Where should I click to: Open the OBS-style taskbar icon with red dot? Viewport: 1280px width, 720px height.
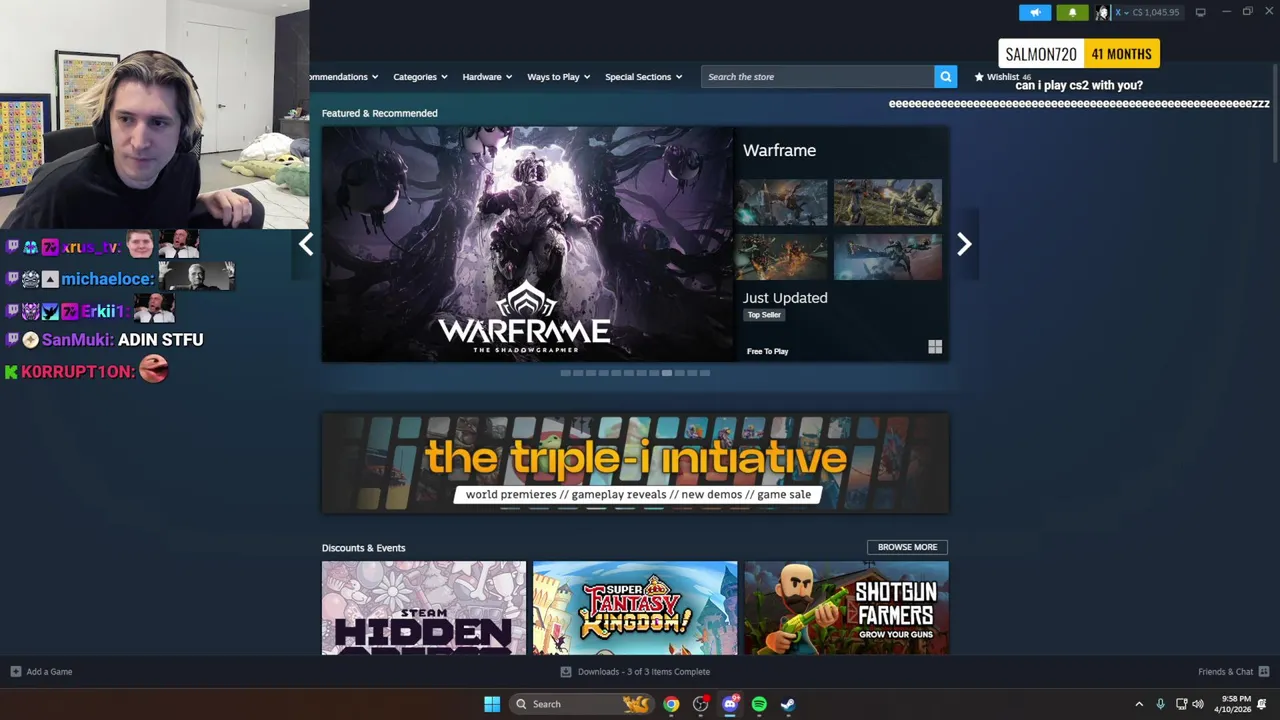coord(701,704)
